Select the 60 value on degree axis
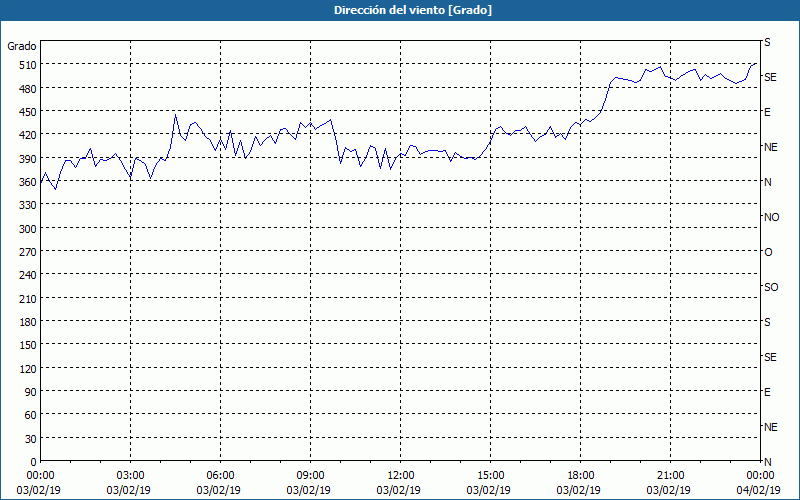Screen dimensions: 800x500 (31, 415)
